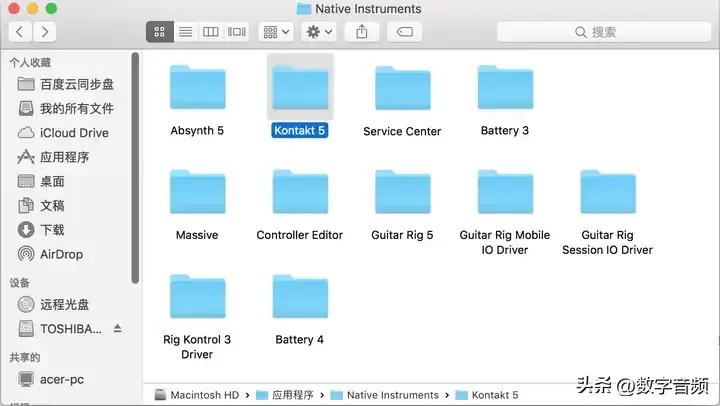Select the Absynth 5 folder icon

197,87
